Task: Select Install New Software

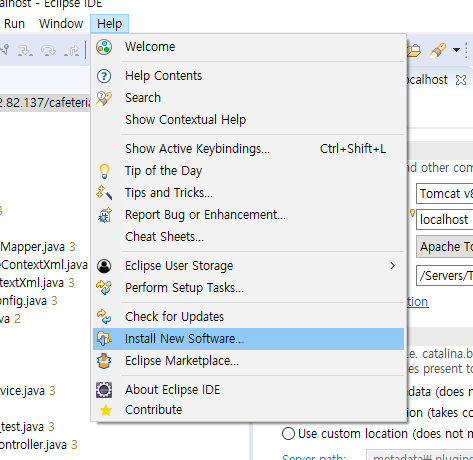Action: pyautogui.click(x=248, y=339)
